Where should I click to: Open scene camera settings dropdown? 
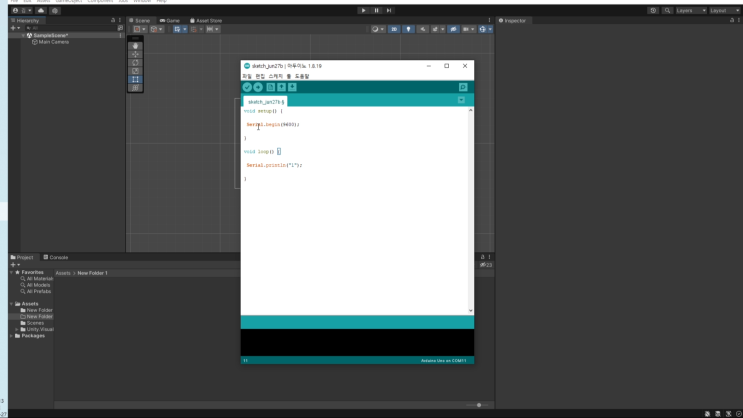click(468, 29)
